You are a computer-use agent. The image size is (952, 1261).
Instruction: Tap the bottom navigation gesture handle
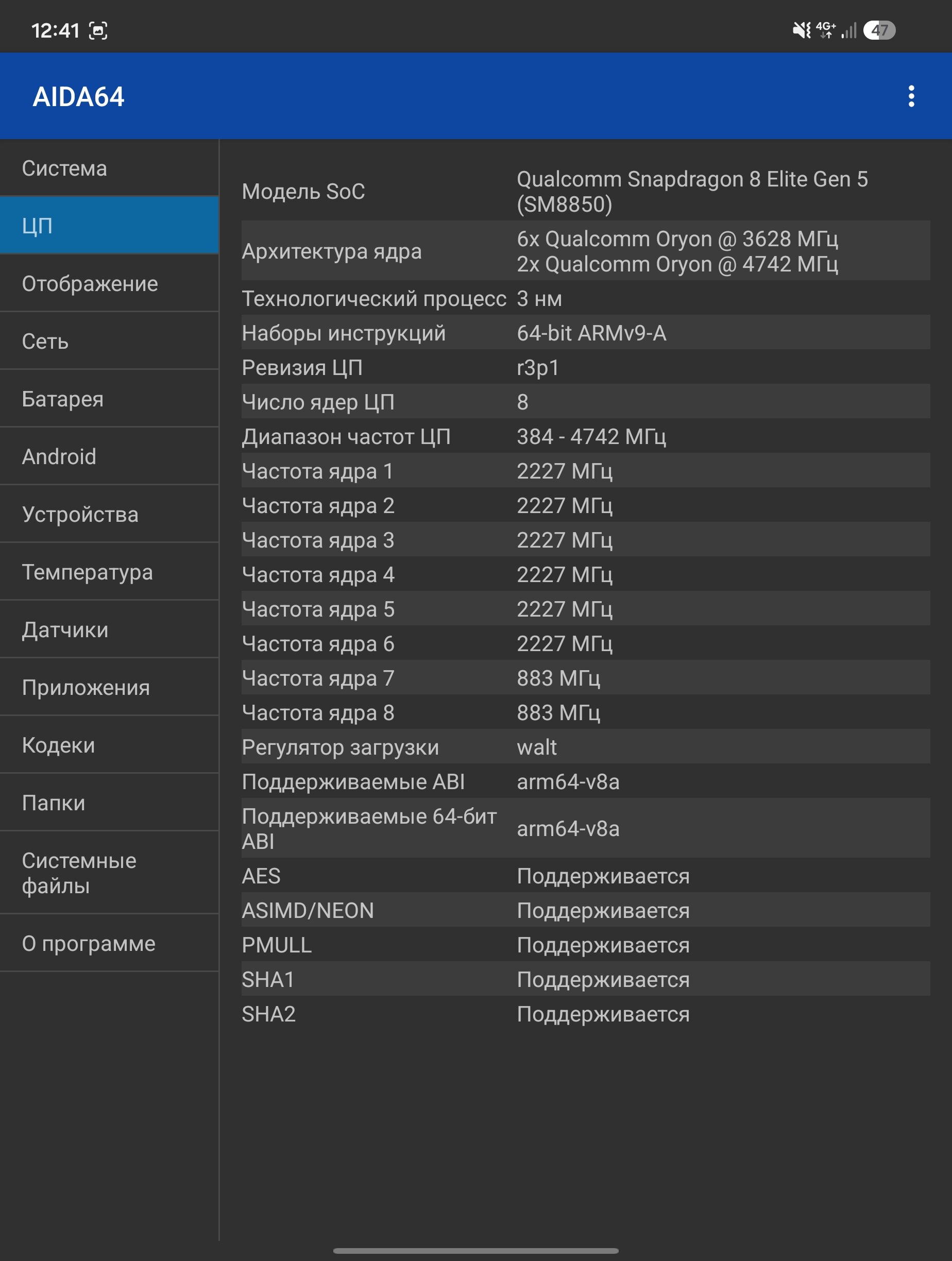476,1251
